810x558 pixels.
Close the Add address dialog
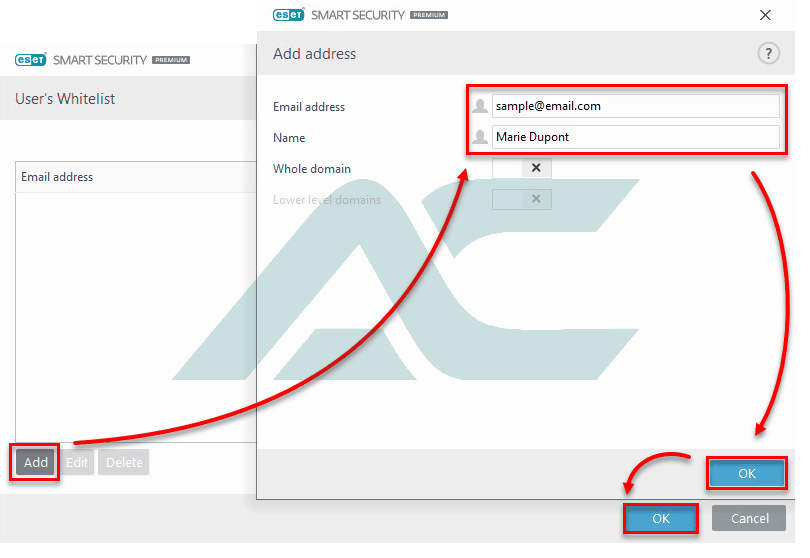pyautogui.click(x=765, y=15)
